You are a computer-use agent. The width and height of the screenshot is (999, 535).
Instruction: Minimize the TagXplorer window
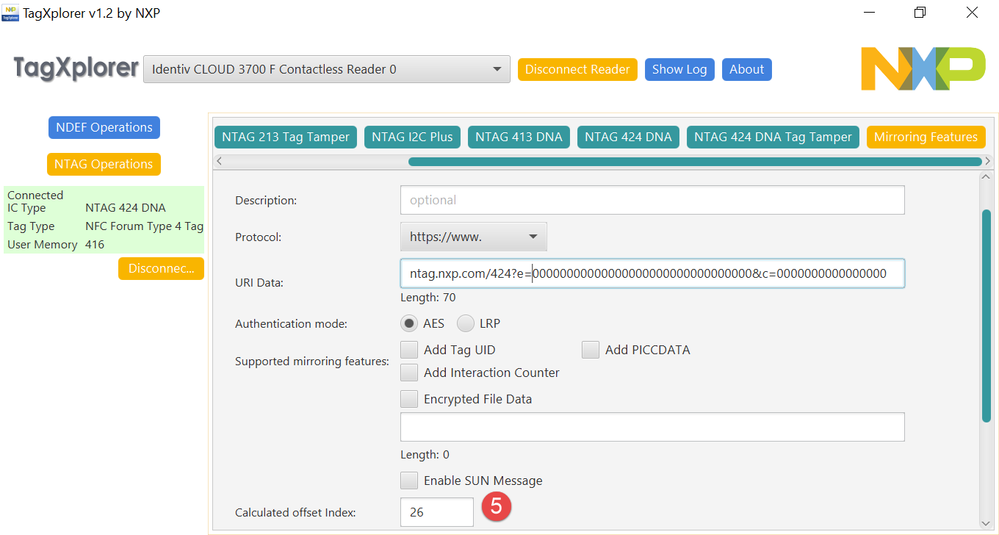[x=868, y=13]
